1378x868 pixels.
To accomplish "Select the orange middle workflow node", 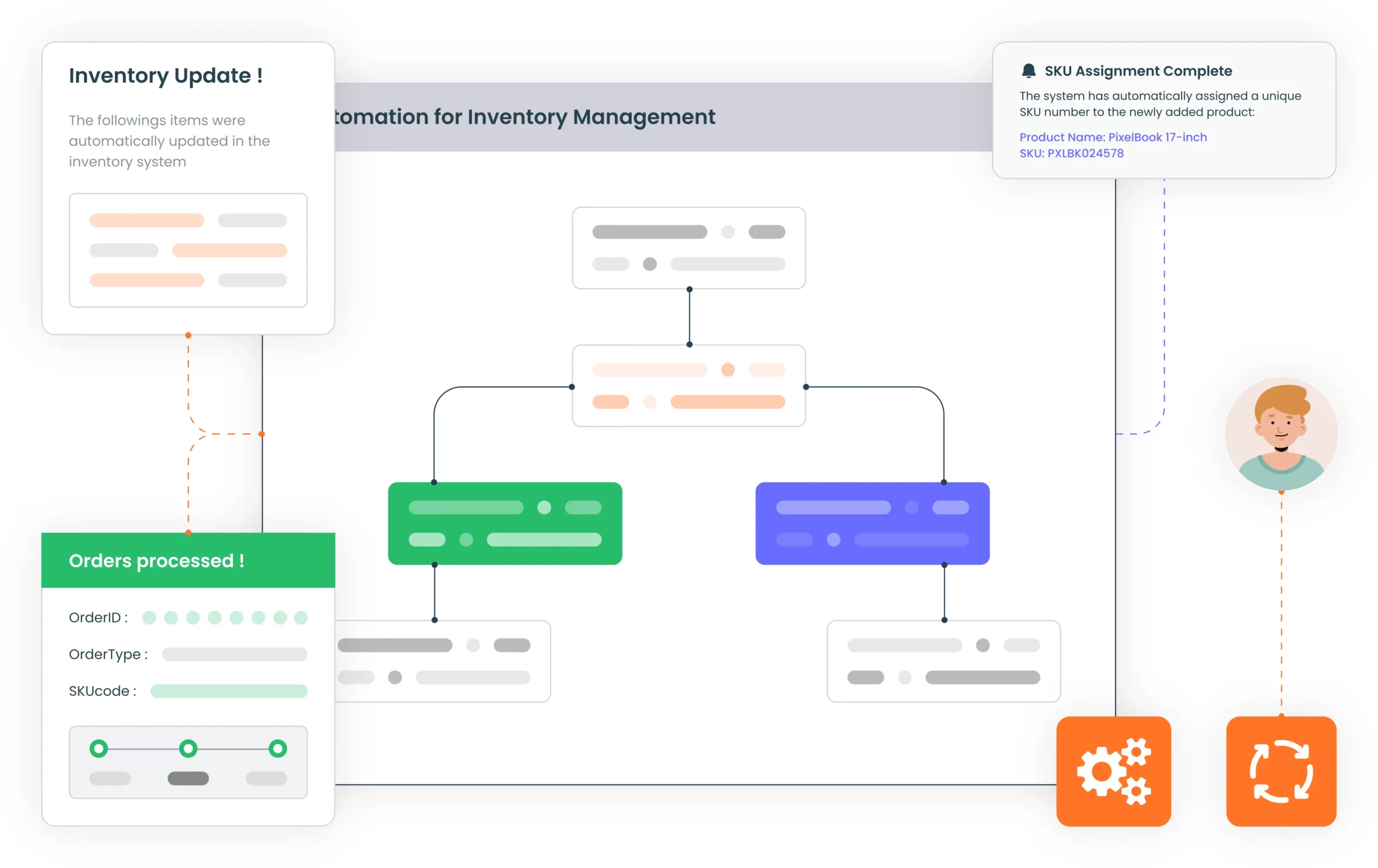I will tap(688, 386).
